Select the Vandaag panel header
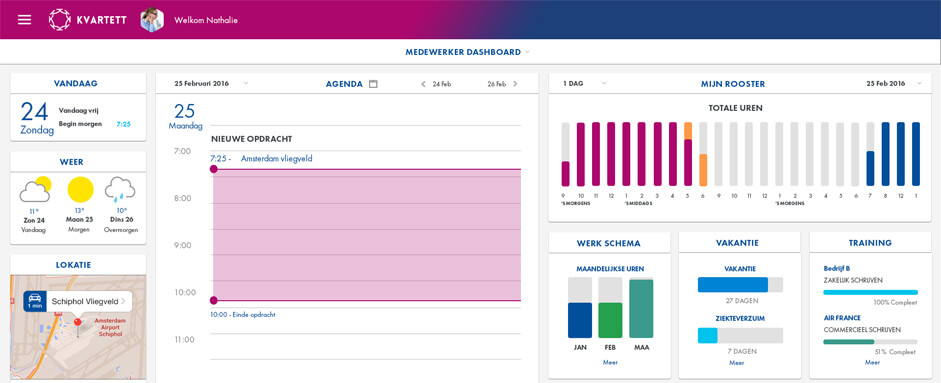This screenshot has height=383, width=941. click(x=78, y=83)
